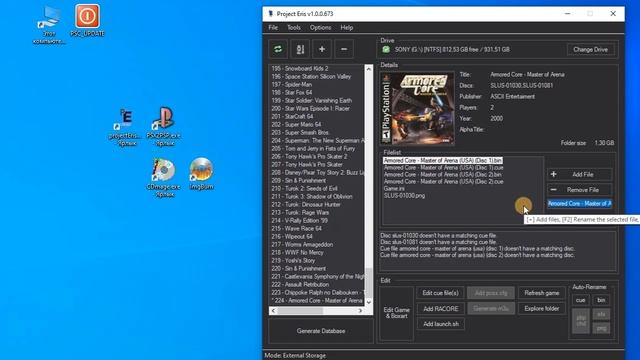
Task: Select '197 - Spider-Man' in game list
Action: tap(292, 84)
